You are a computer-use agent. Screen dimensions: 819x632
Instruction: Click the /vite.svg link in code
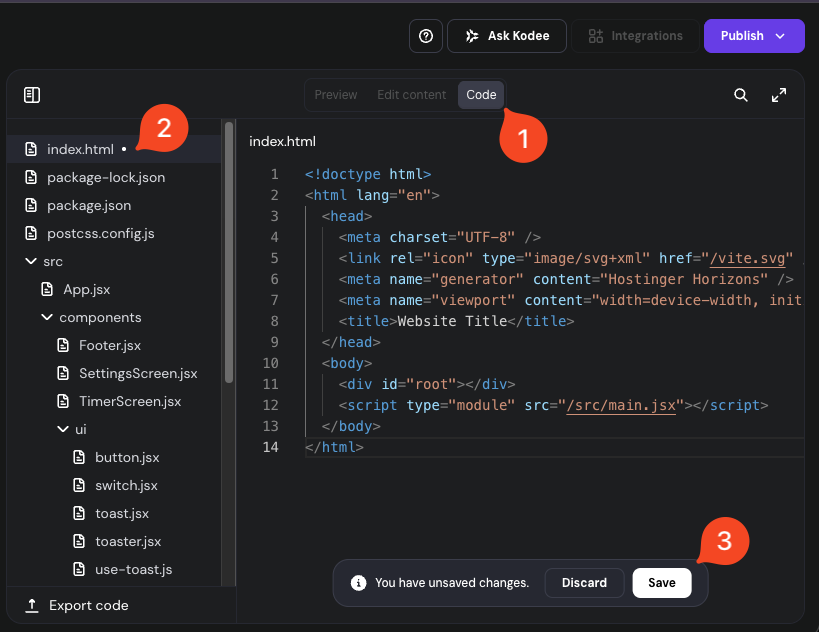pos(747,258)
